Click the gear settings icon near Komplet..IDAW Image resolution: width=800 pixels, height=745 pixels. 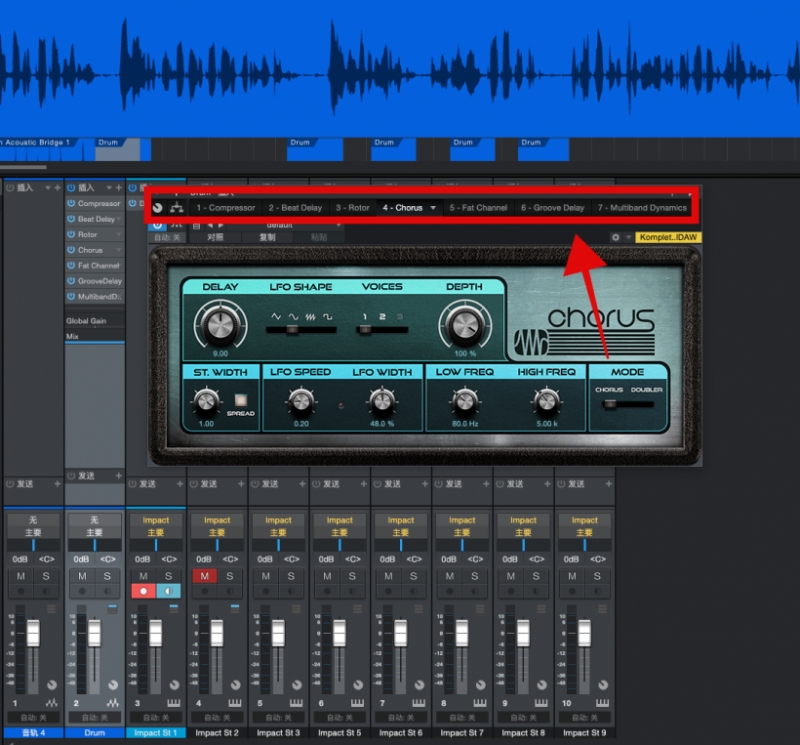pyautogui.click(x=615, y=237)
